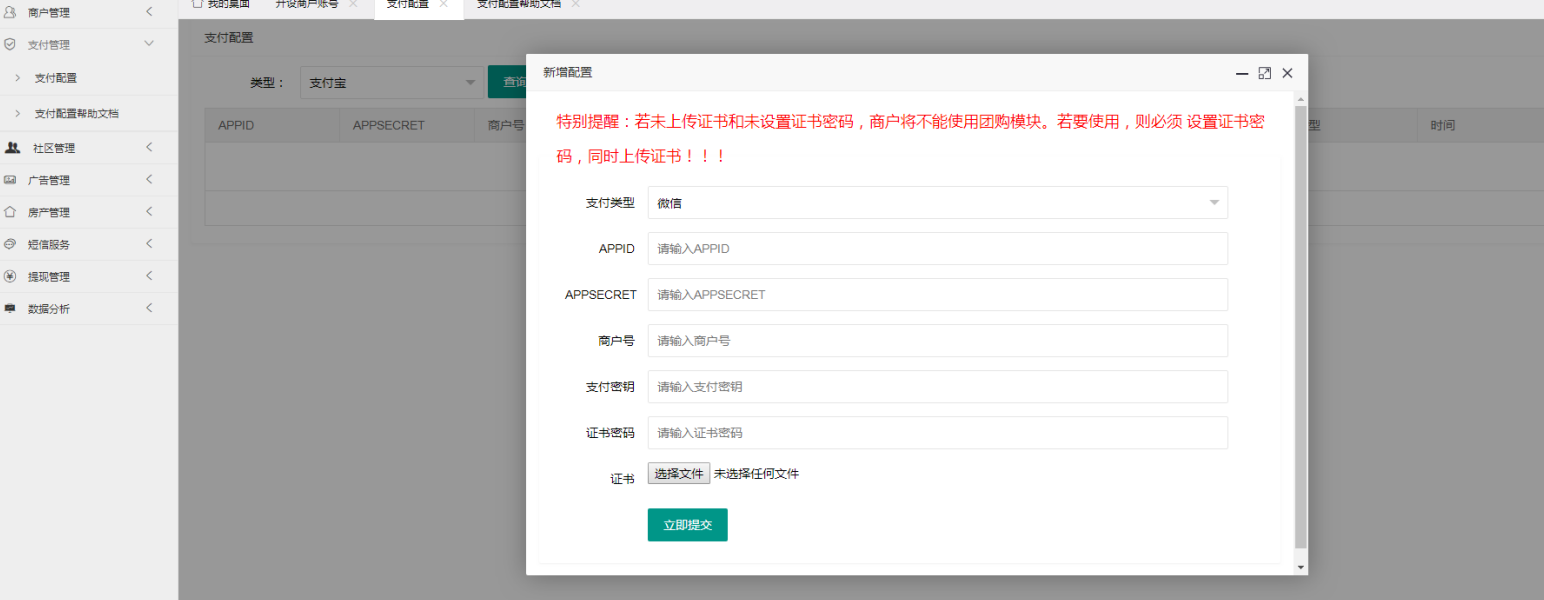Viewport: 1544px width, 600px height.
Task: Click the 广告管理 sidebar icon
Action: tap(10, 180)
